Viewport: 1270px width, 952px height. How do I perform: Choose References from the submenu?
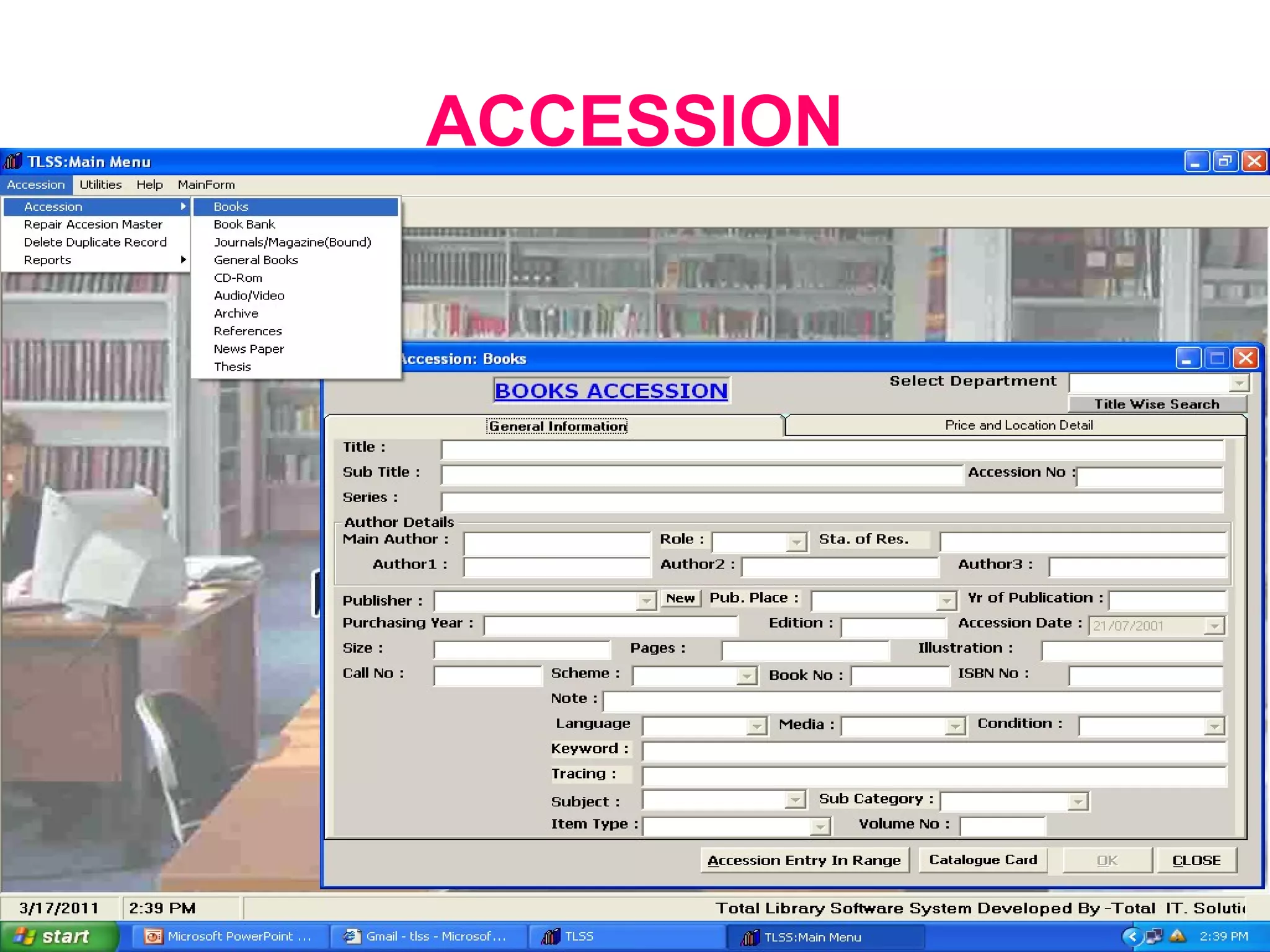[295, 332]
